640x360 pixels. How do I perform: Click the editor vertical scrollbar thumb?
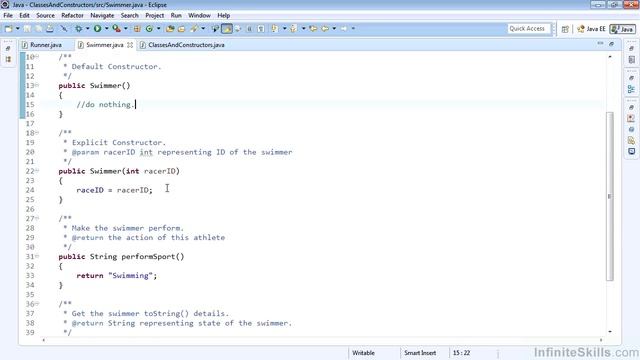click(610, 196)
